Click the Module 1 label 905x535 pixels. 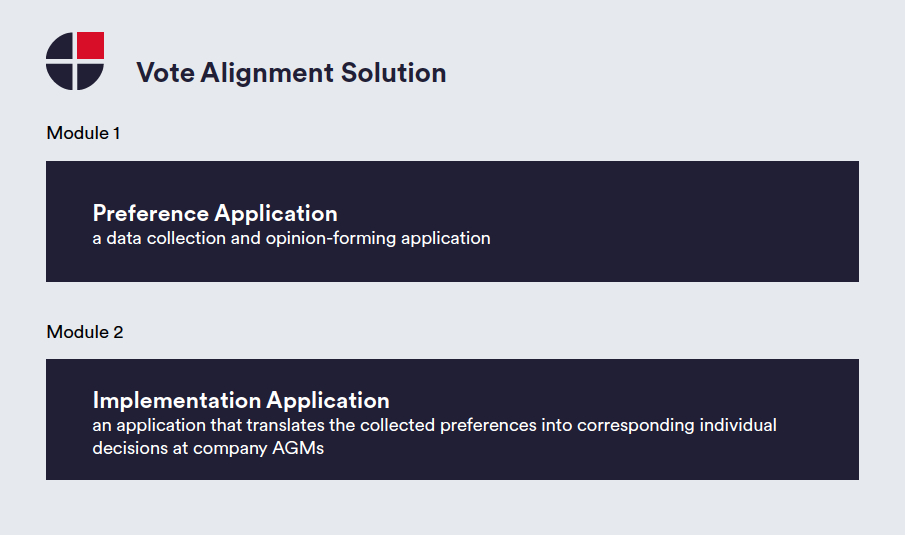[83, 133]
